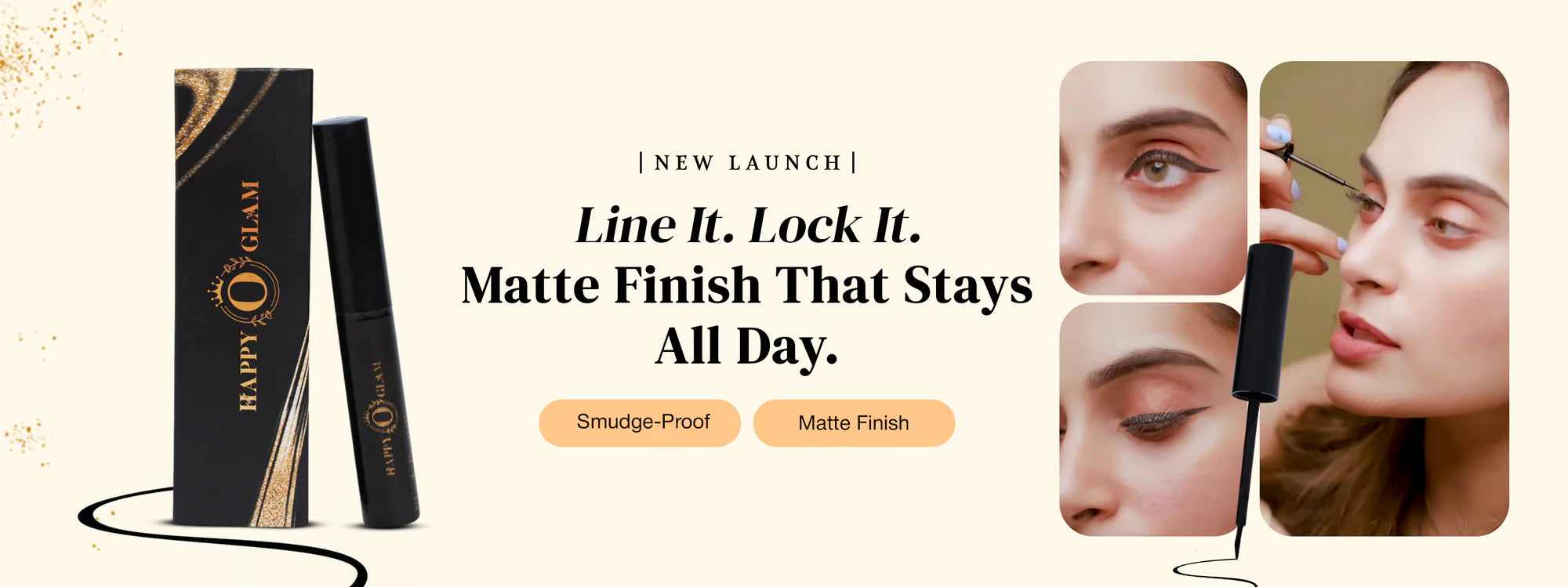Click the All Day. headline text

(x=746, y=346)
